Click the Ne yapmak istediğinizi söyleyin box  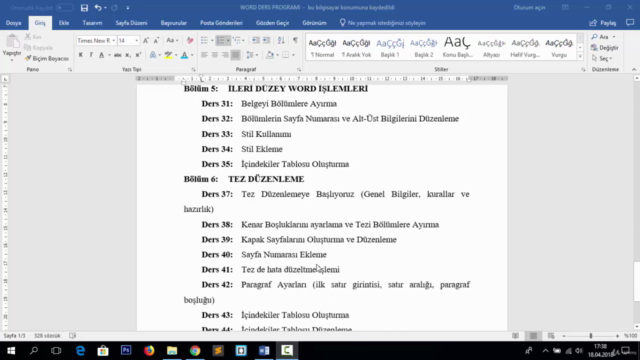(383, 23)
